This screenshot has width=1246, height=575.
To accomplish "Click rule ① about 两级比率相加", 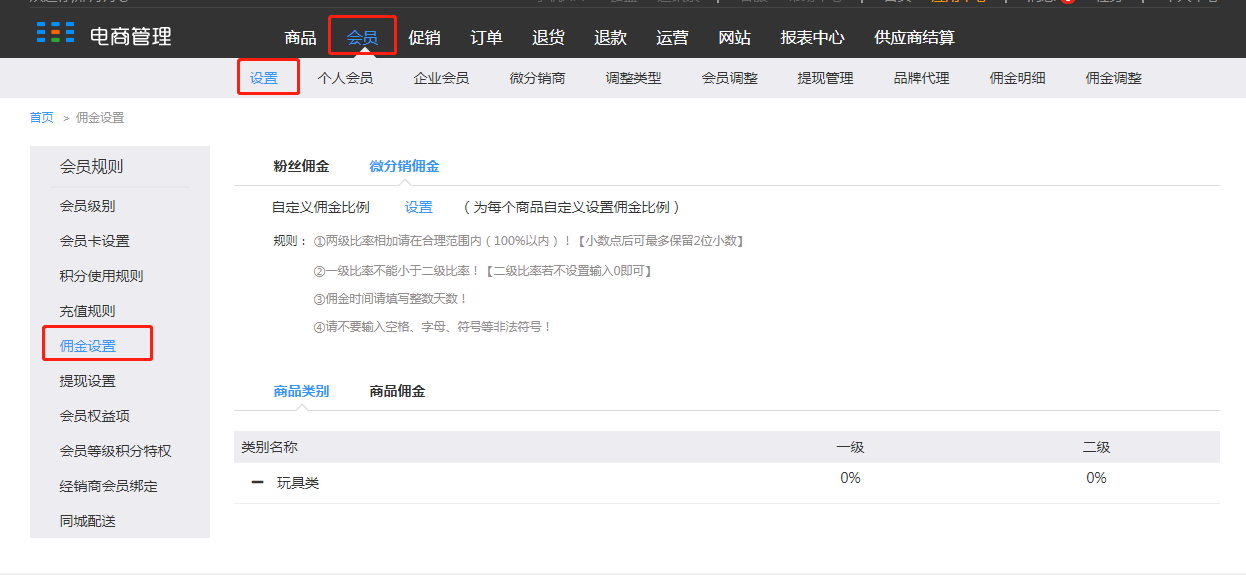I will pos(529,241).
